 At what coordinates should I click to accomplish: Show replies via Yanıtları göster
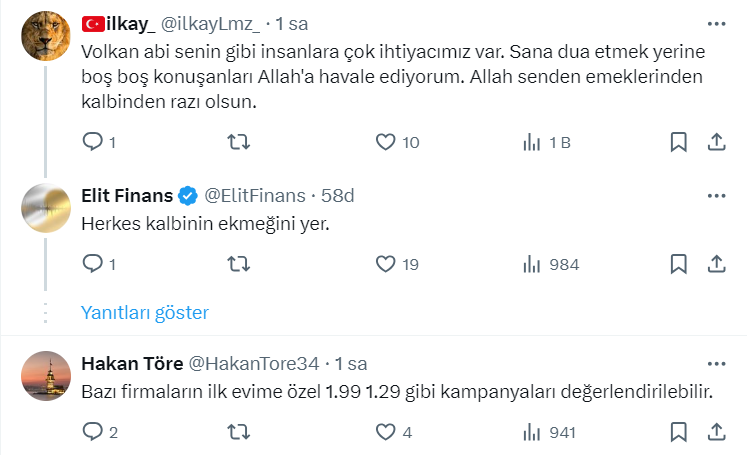pyautogui.click(x=145, y=313)
